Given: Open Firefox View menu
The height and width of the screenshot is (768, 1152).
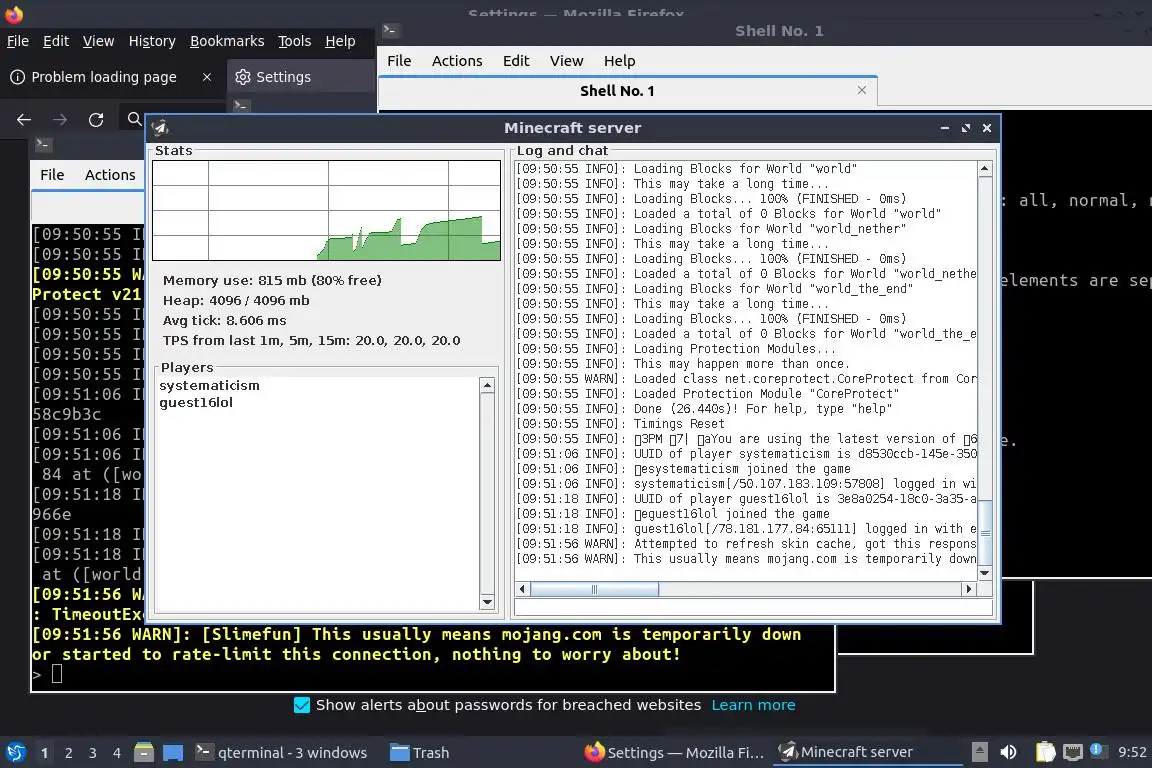Looking at the screenshot, I should [x=98, y=41].
